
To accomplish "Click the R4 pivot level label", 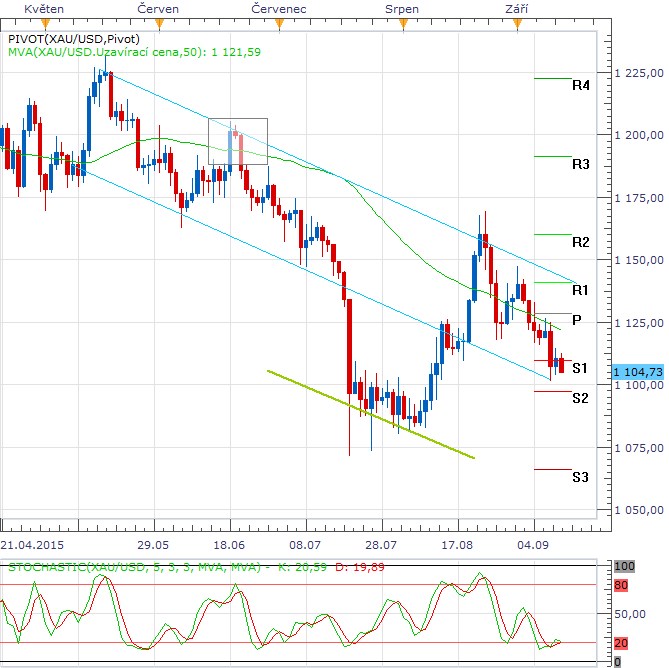I will click(580, 86).
